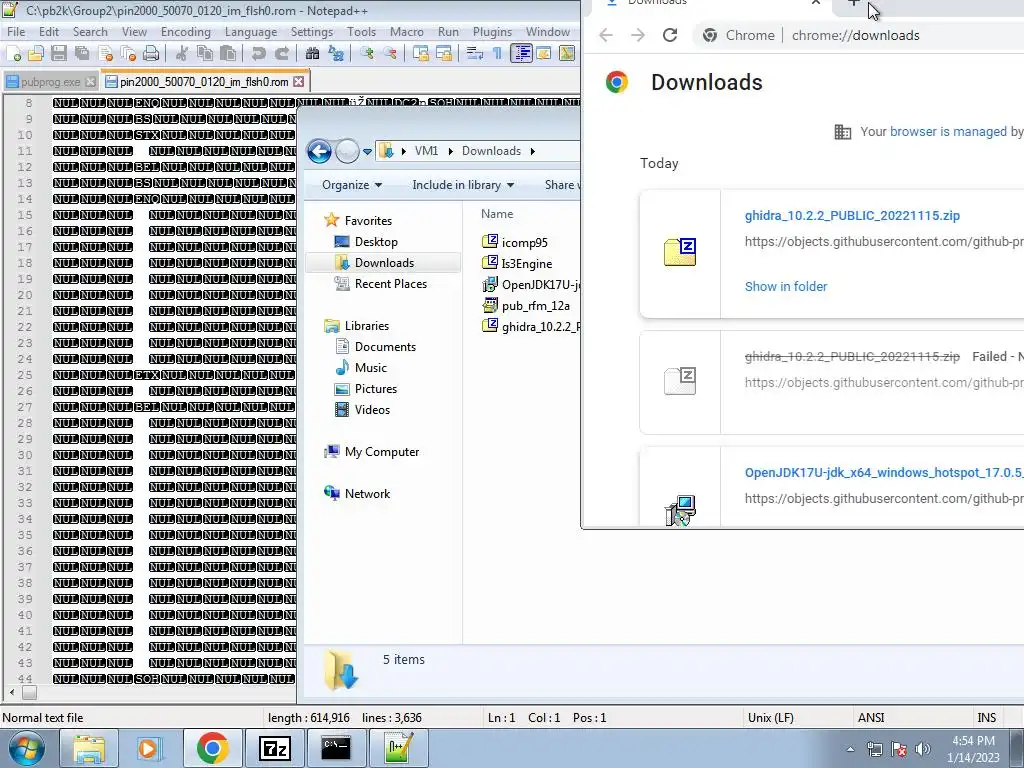Image resolution: width=1024 pixels, height=768 pixels.
Task: Click the Copy icon in Notepad++ toolbar
Action: pyautogui.click(x=204, y=54)
